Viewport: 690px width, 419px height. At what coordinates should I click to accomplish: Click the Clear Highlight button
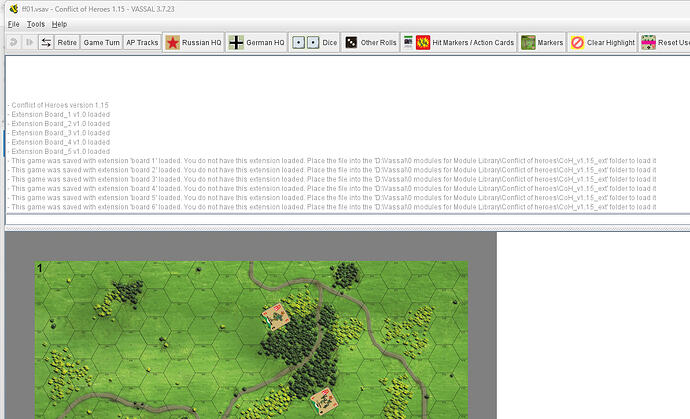(603, 42)
